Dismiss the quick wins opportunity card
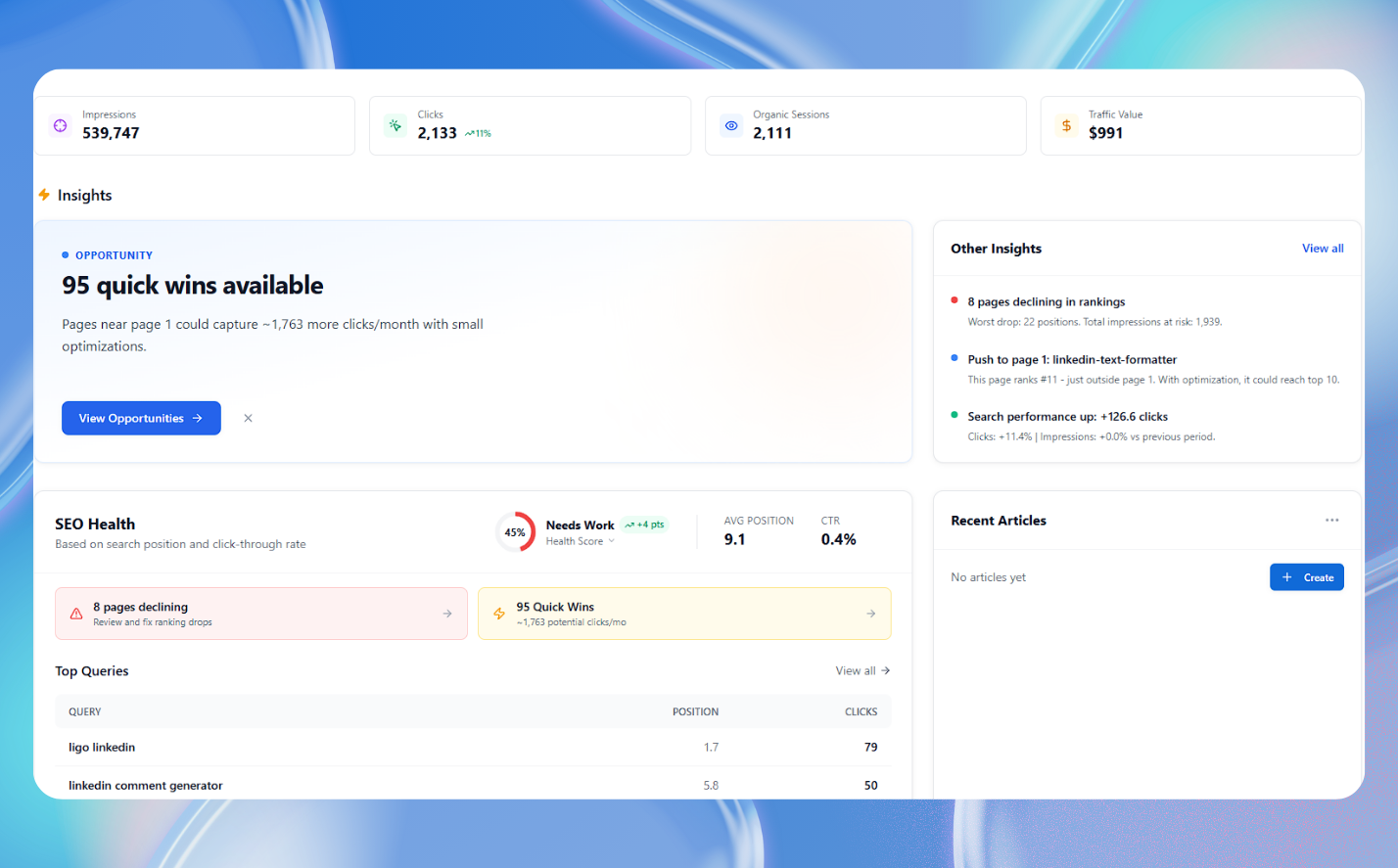The image size is (1398, 868). (x=248, y=418)
